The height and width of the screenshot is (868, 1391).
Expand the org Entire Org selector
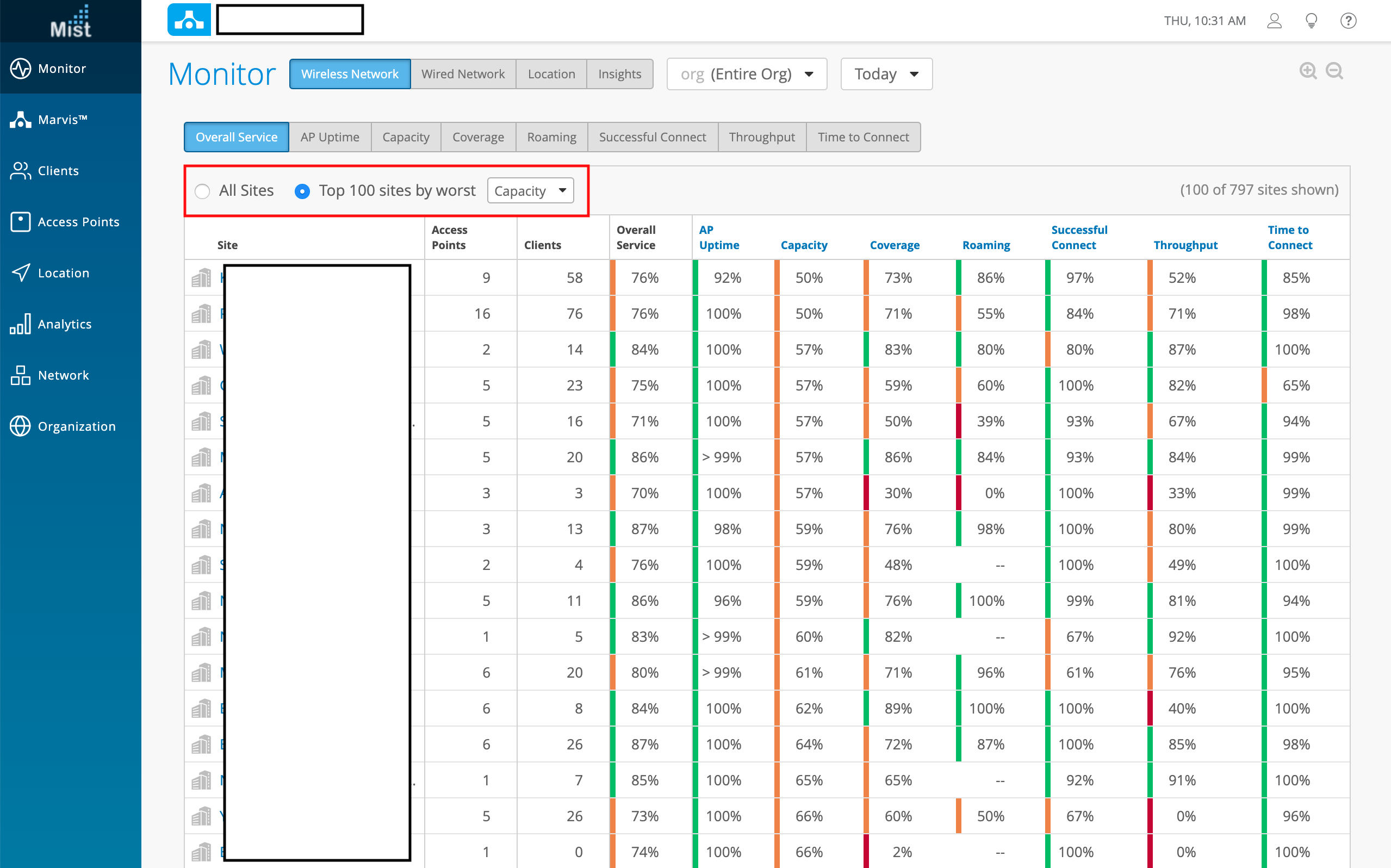[x=747, y=74]
